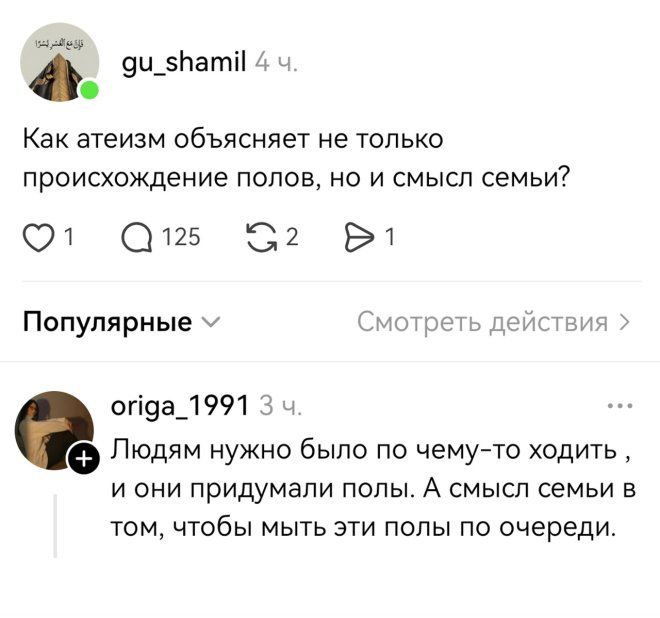Like gu_shamil's post with the heart icon
Viewport: 660px width, 618px height.
[x=39, y=237]
